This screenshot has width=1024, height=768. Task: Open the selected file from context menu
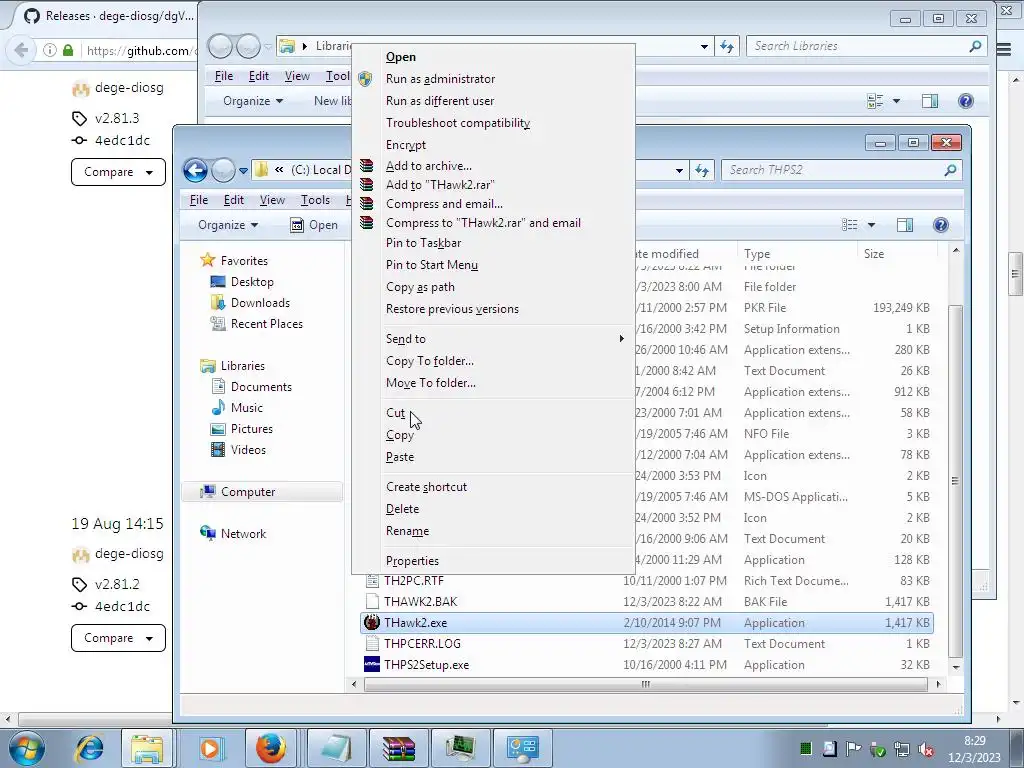click(400, 57)
